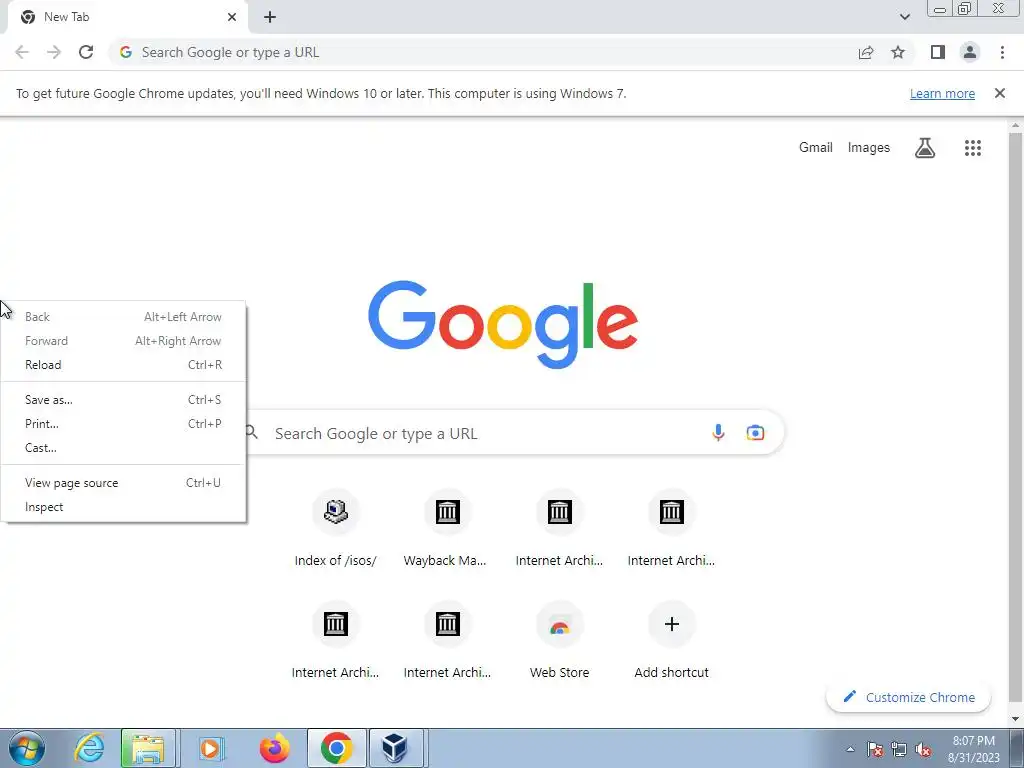Choose Cast... from context menu
This screenshot has height=768, width=1024.
pyautogui.click(x=123, y=448)
